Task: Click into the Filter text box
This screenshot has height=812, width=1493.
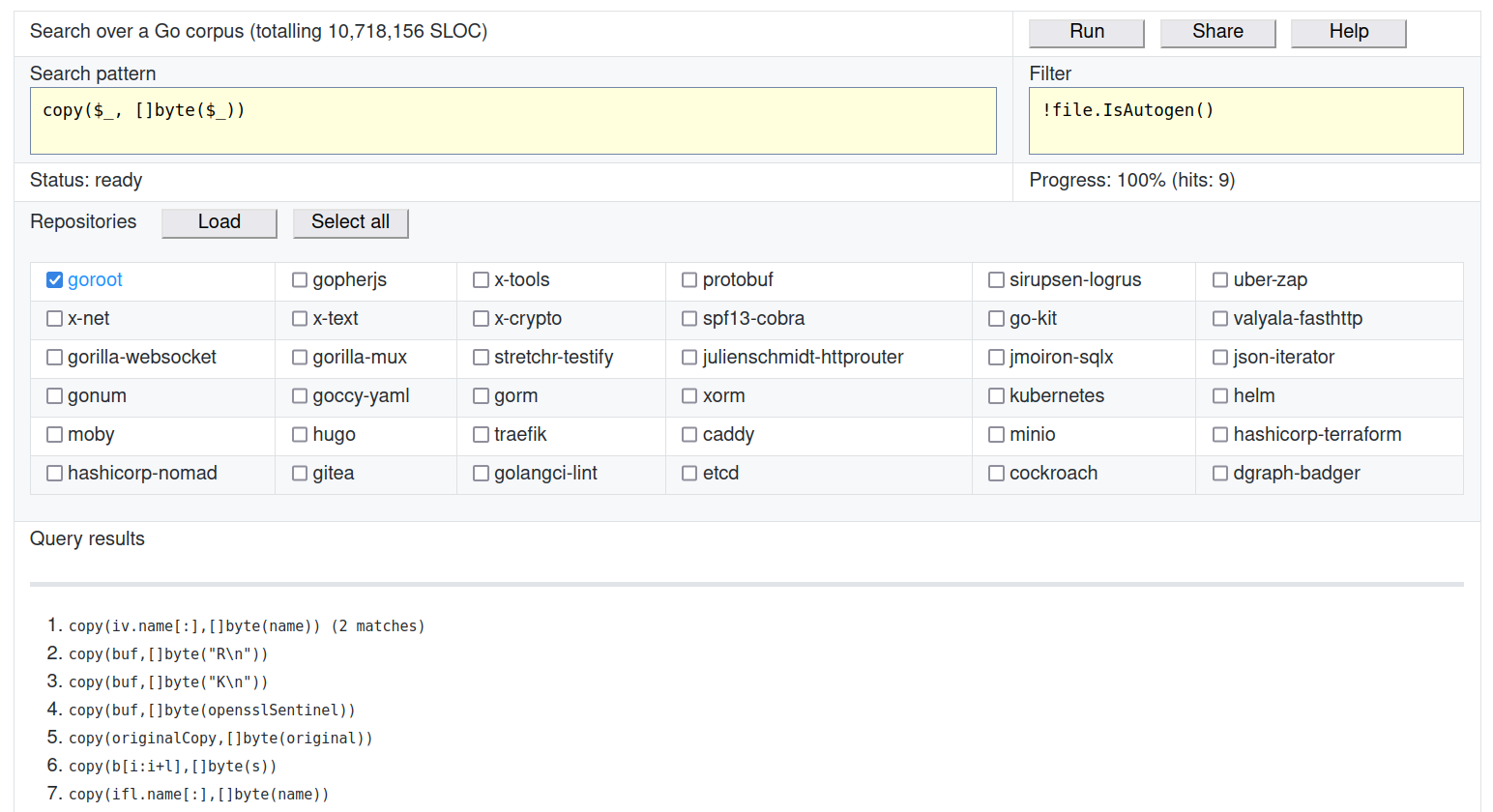Action: tap(1245, 121)
